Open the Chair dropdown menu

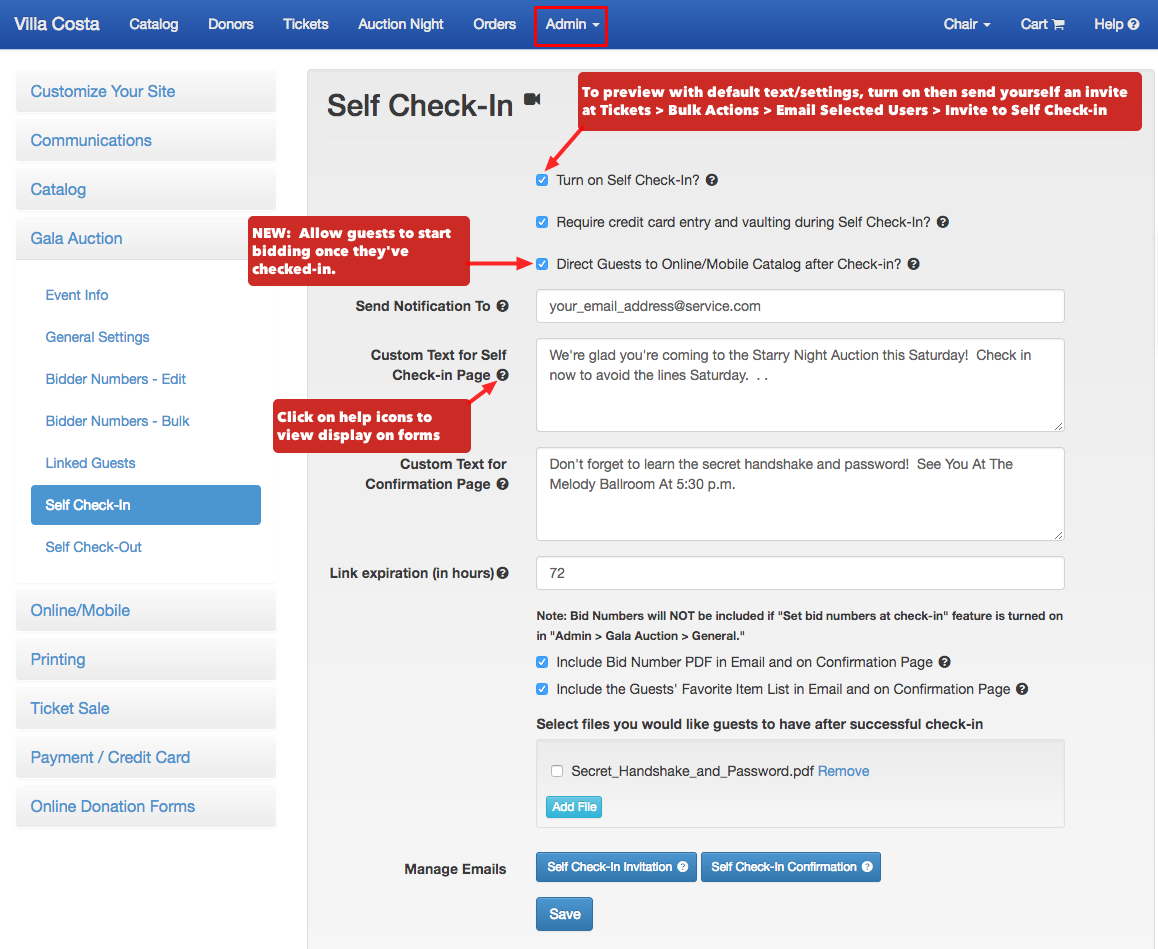(967, 24)
